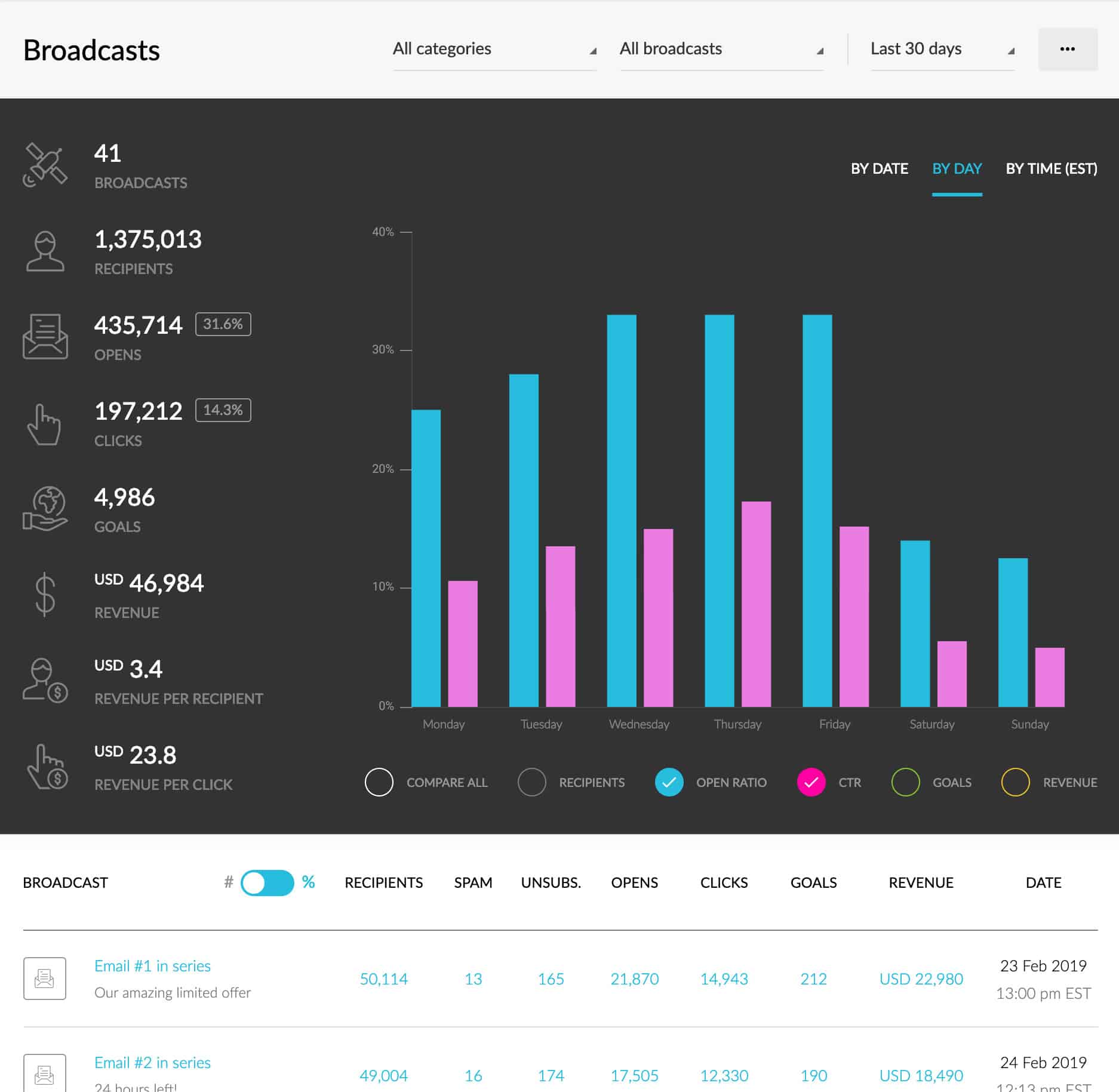Click the Opens envelope icon
This screenshot has height=1092, width=1119.
point(45,337)
